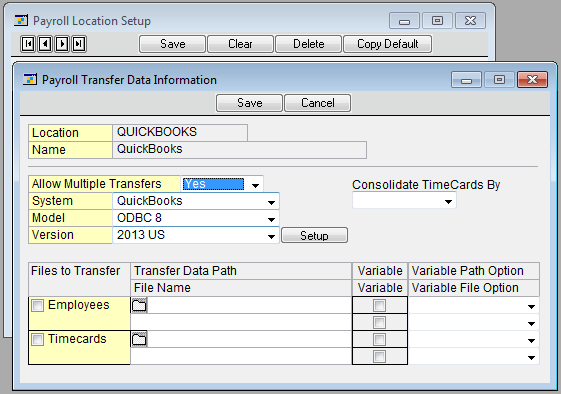Click Clear in Payroll Location Setup toolbar

pos(240,44)
